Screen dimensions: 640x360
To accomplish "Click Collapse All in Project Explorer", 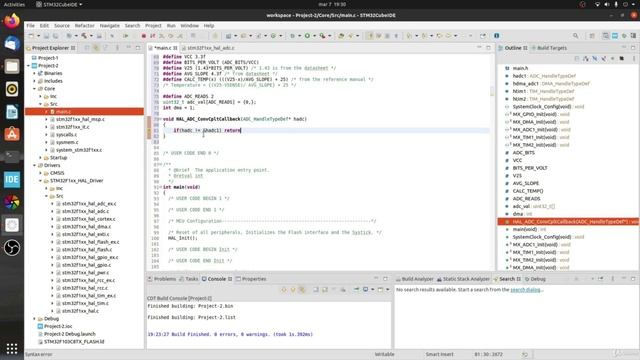I will click(x=87, y=48).
